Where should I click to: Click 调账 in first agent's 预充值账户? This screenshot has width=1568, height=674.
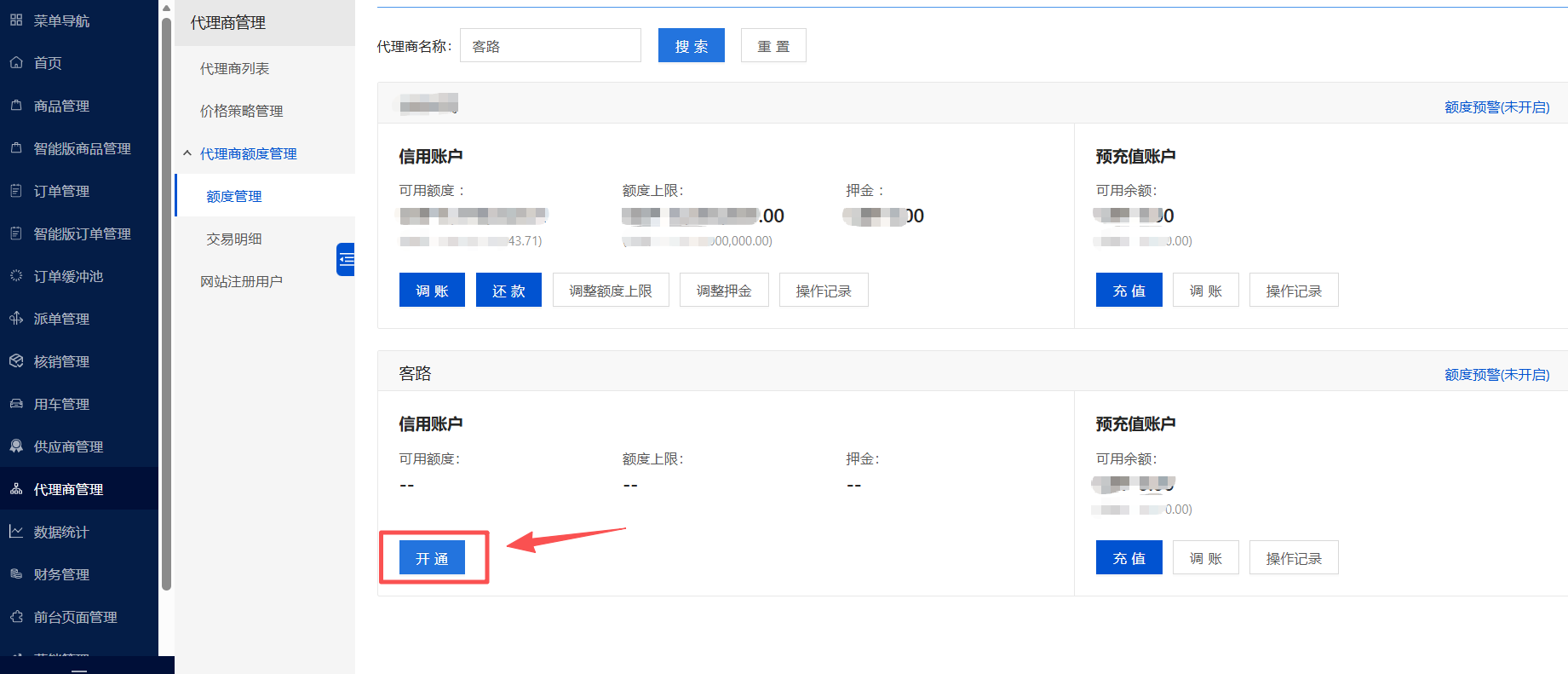click(1206, 290)
